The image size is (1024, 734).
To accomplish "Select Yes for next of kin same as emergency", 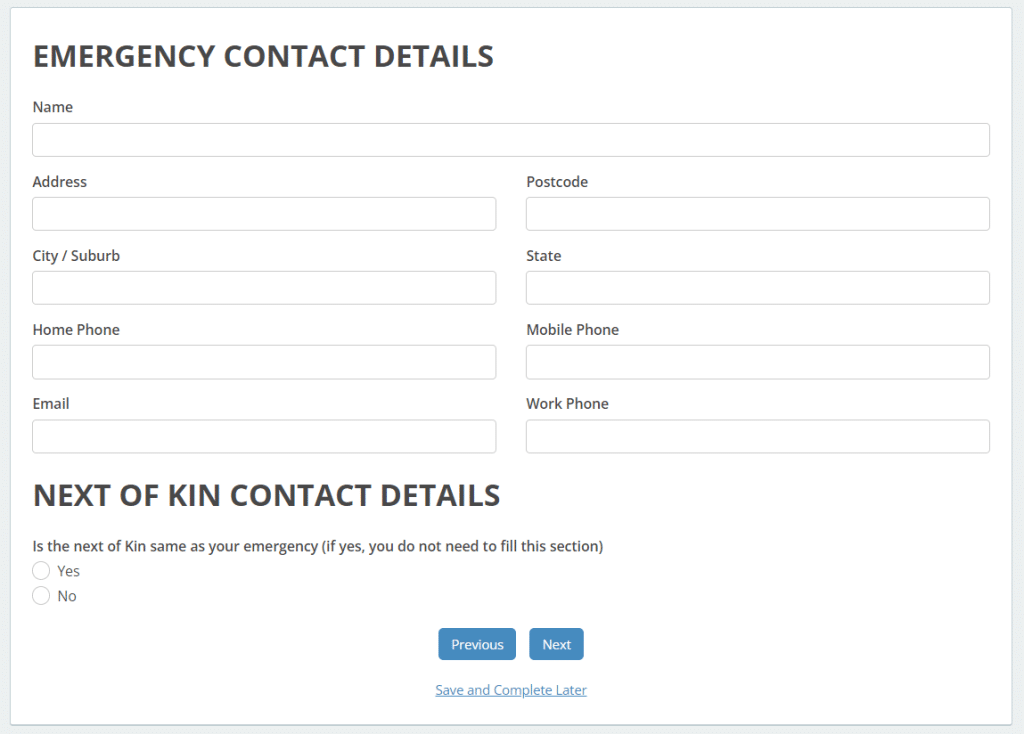I will pos(41,570).
